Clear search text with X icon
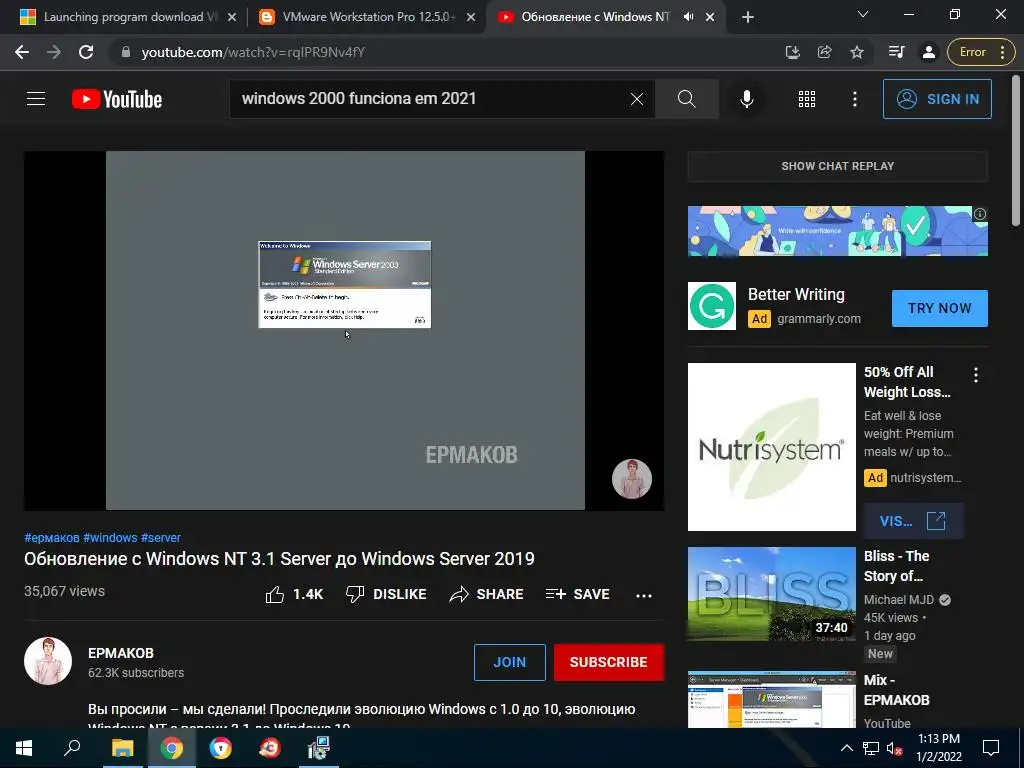The height and width of the screenshot is (768, 1024). [637, 99]
